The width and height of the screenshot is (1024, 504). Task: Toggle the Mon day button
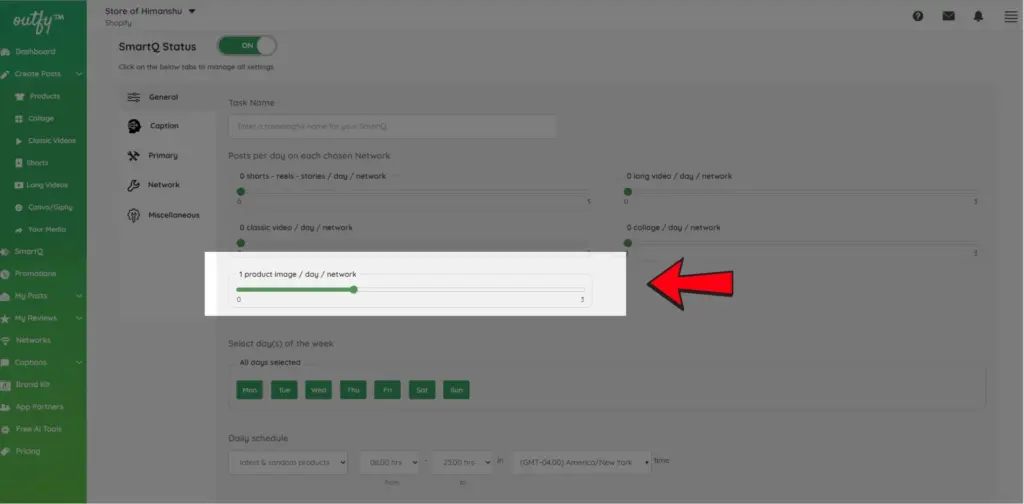pos(249,390)
